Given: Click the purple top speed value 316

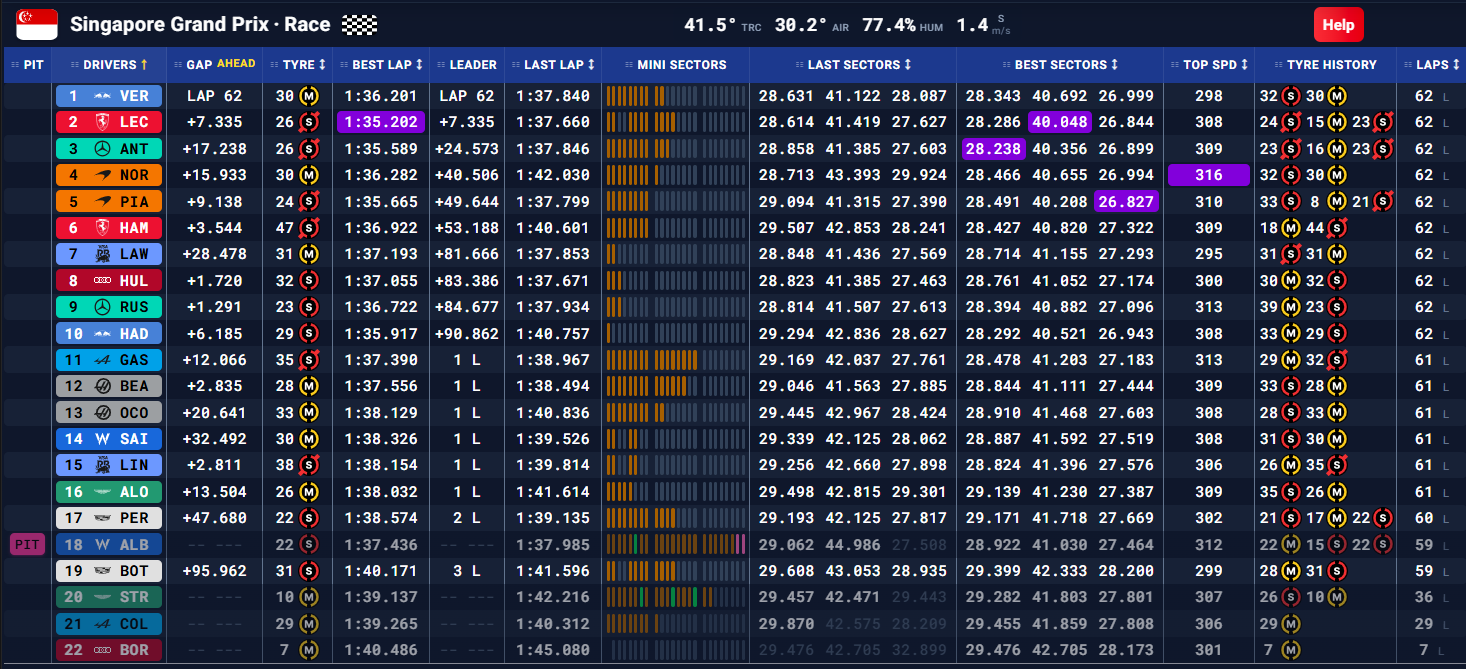Looking at the screenshot, I should [1208, 175].
